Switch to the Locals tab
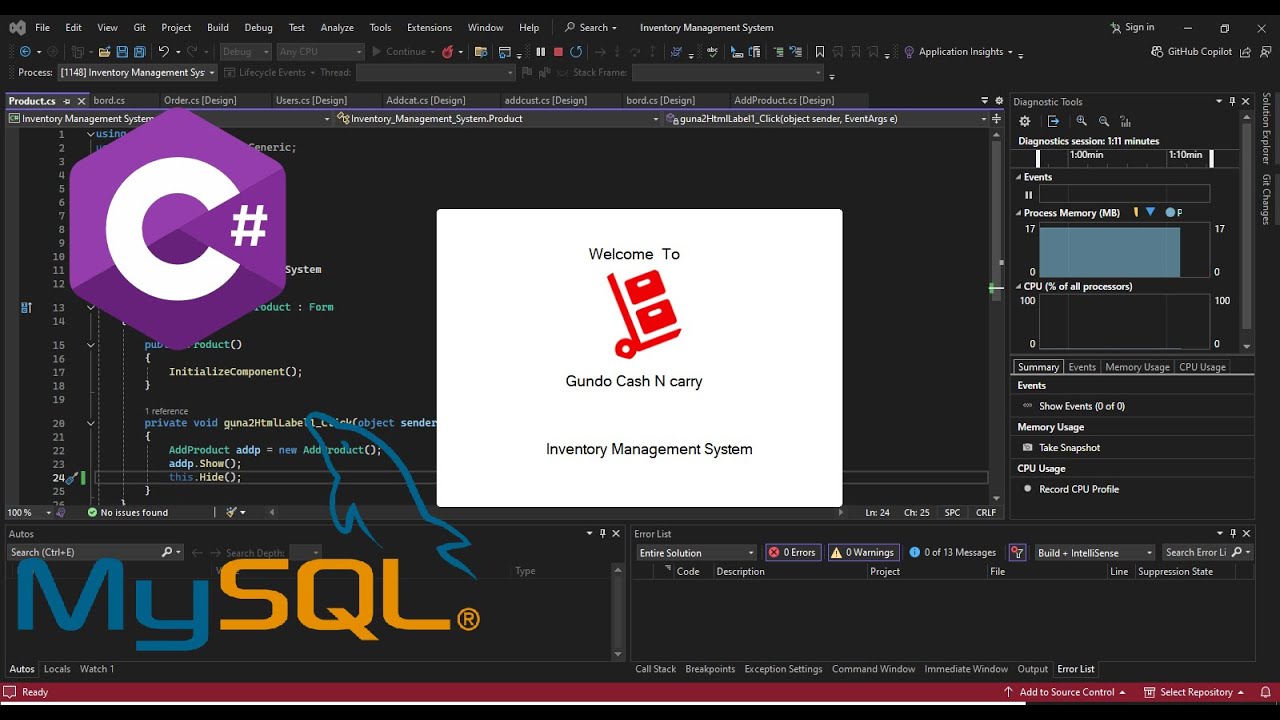Image resolution: width=1280 pixels, height=720 pixels. point(57,669)
